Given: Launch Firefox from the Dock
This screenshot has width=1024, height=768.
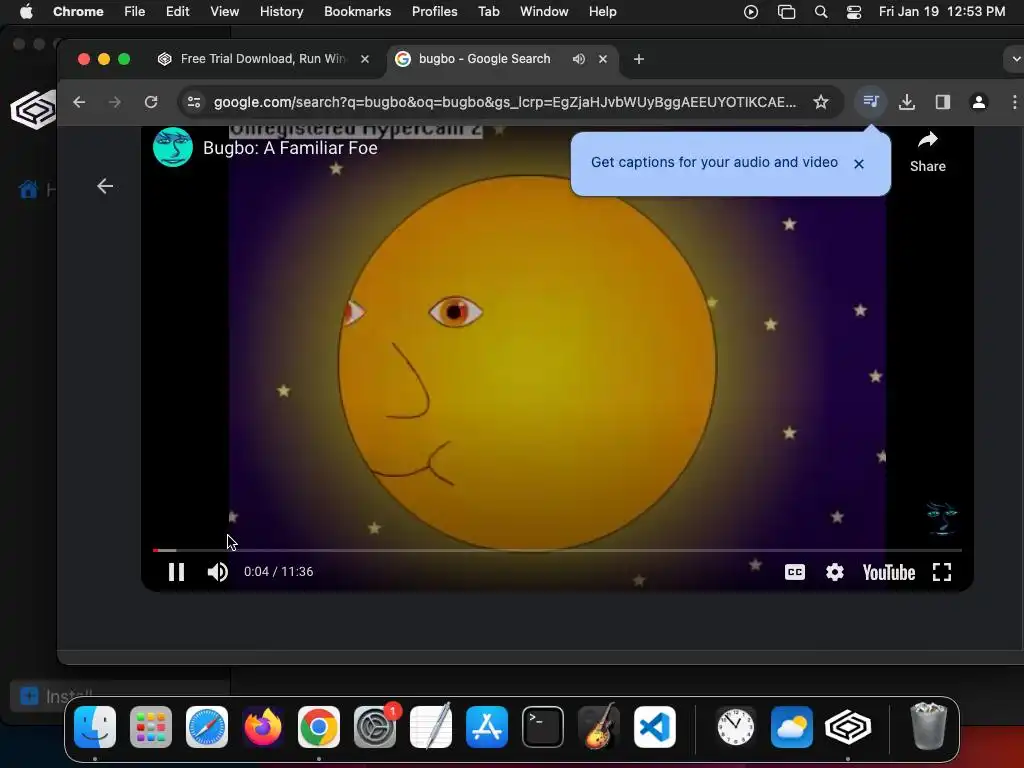Looking at the screenshot, I should [x=263, y=727].
